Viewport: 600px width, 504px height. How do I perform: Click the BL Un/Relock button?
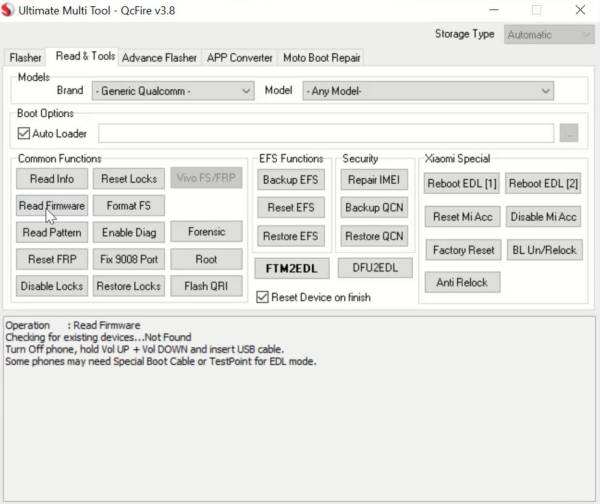coord(545,250)
